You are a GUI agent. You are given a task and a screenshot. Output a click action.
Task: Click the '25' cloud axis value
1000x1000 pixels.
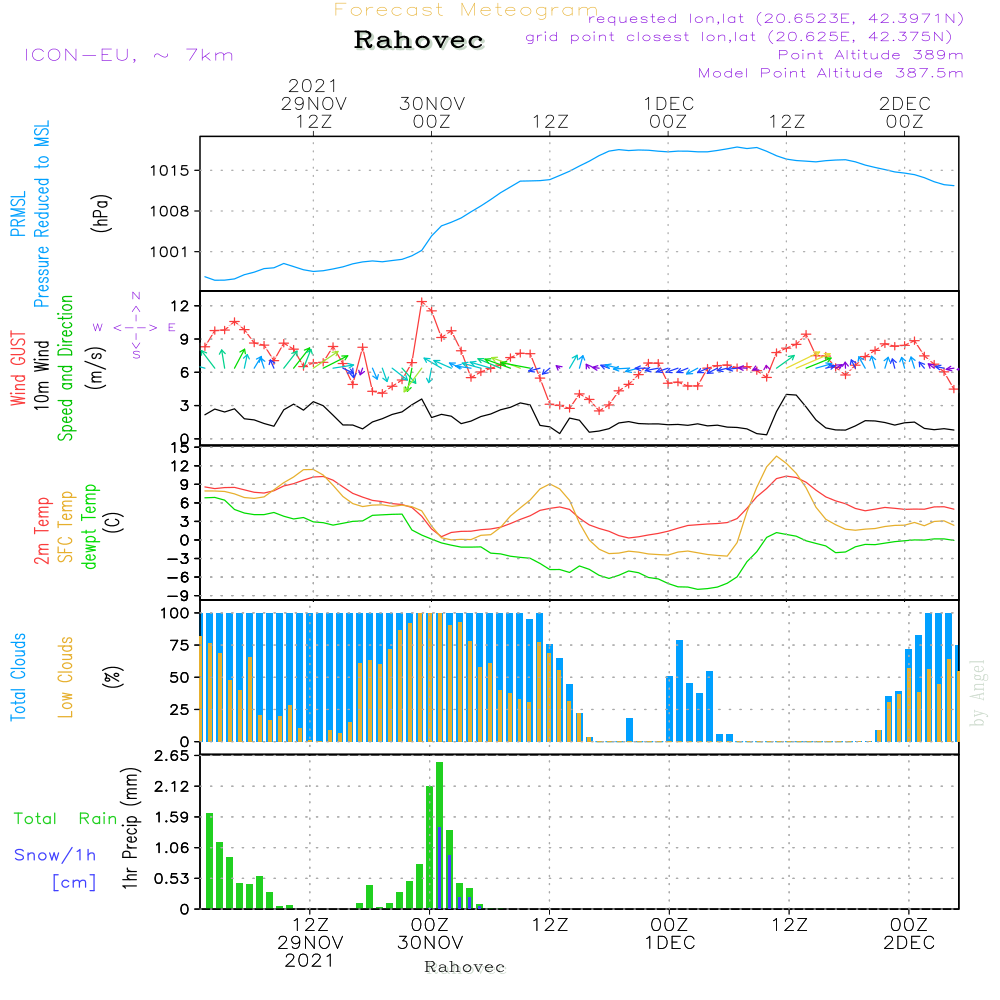click(180, 709)
